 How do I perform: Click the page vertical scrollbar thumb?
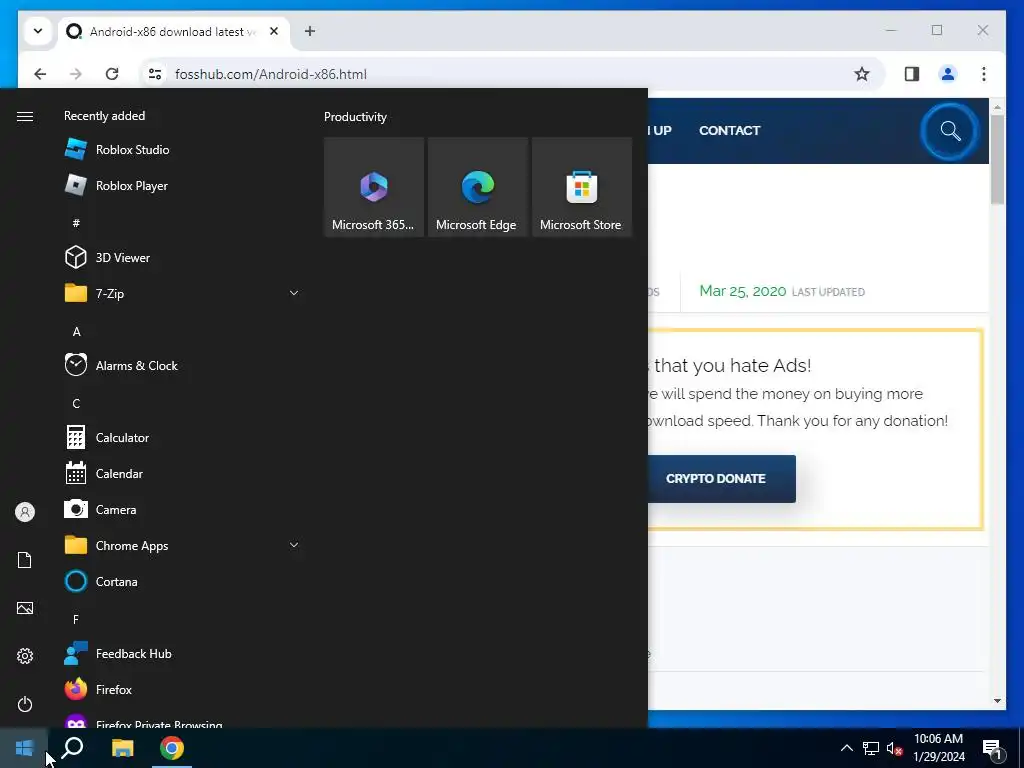coord(997,159)
